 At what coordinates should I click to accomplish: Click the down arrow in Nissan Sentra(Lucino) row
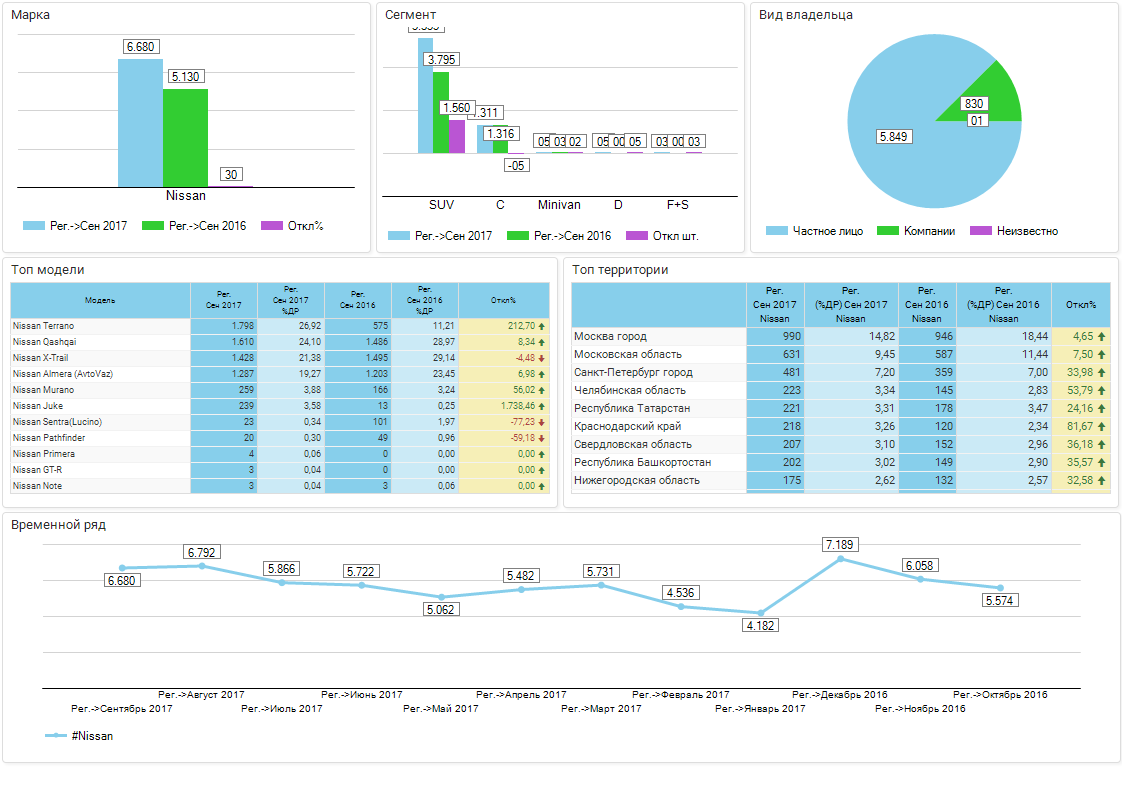click(x=542, y=422)
